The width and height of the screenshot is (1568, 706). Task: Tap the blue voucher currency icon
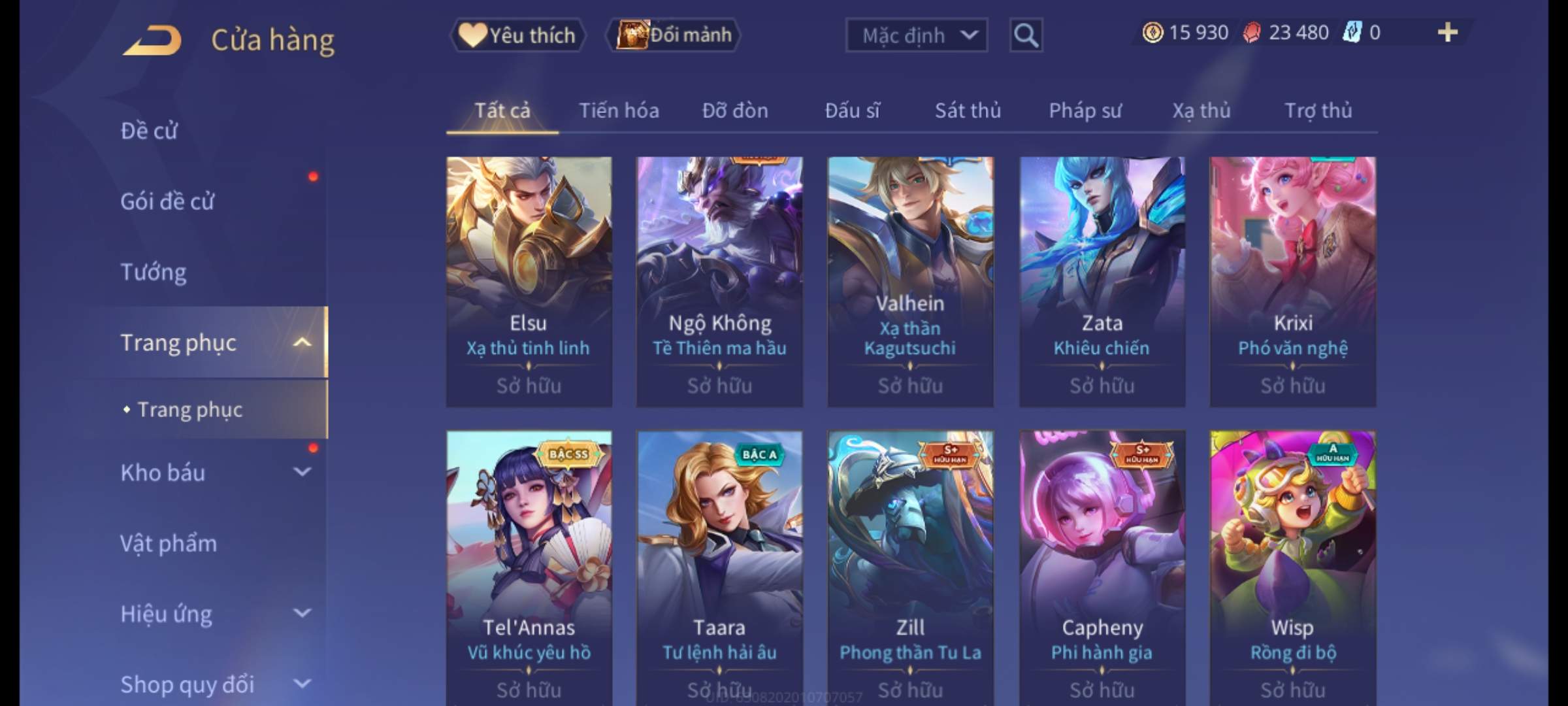coord(1351,33)
